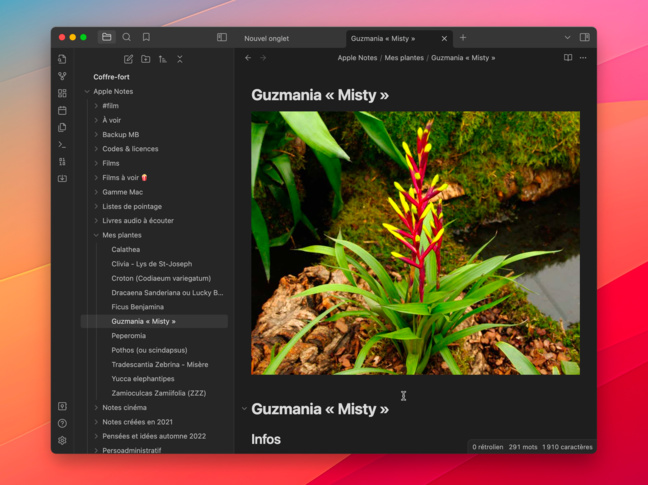Open the help question mark icon

click(x=62, y=423)
